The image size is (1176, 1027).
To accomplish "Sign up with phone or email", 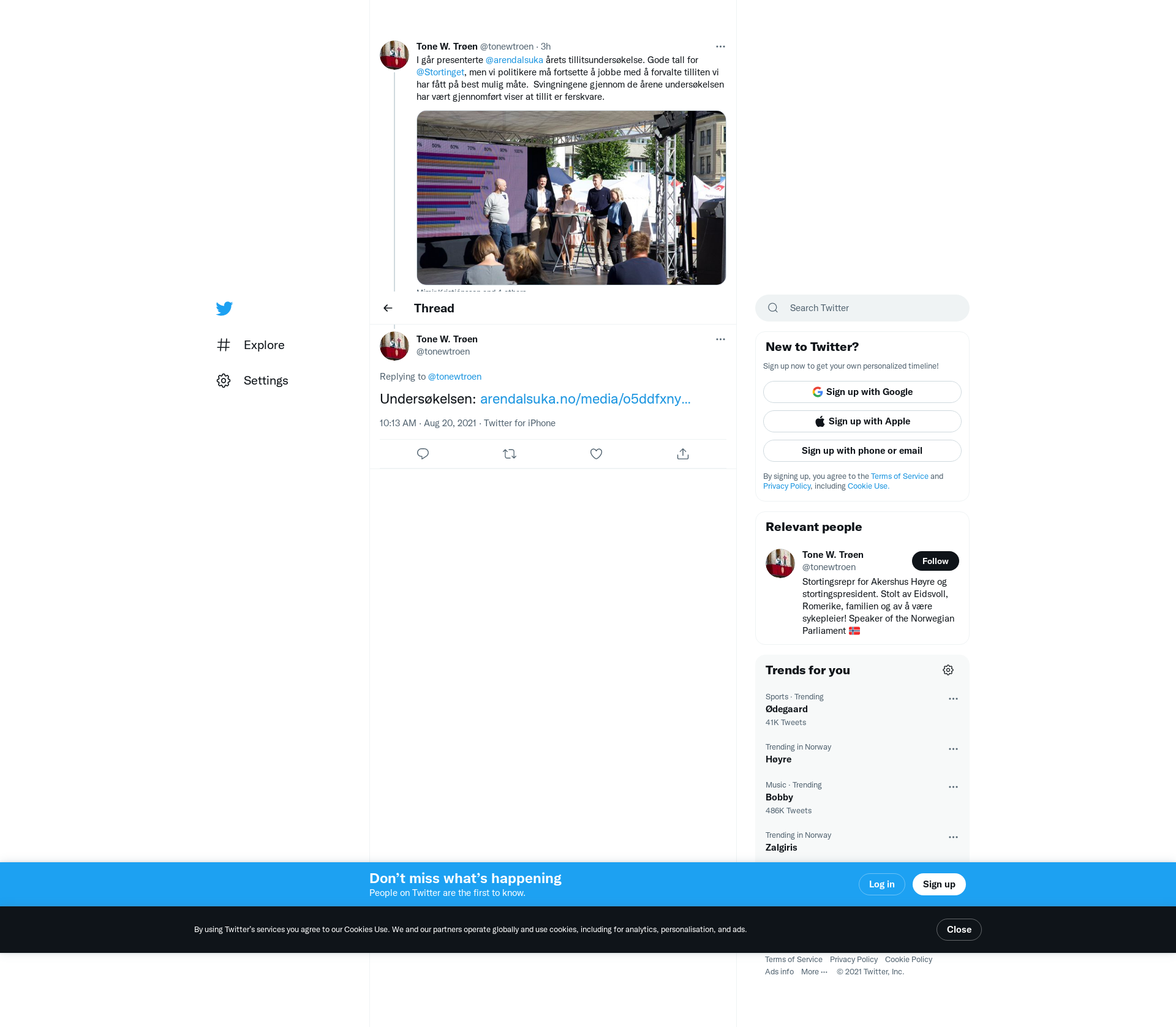I will (x=862, y=451).
